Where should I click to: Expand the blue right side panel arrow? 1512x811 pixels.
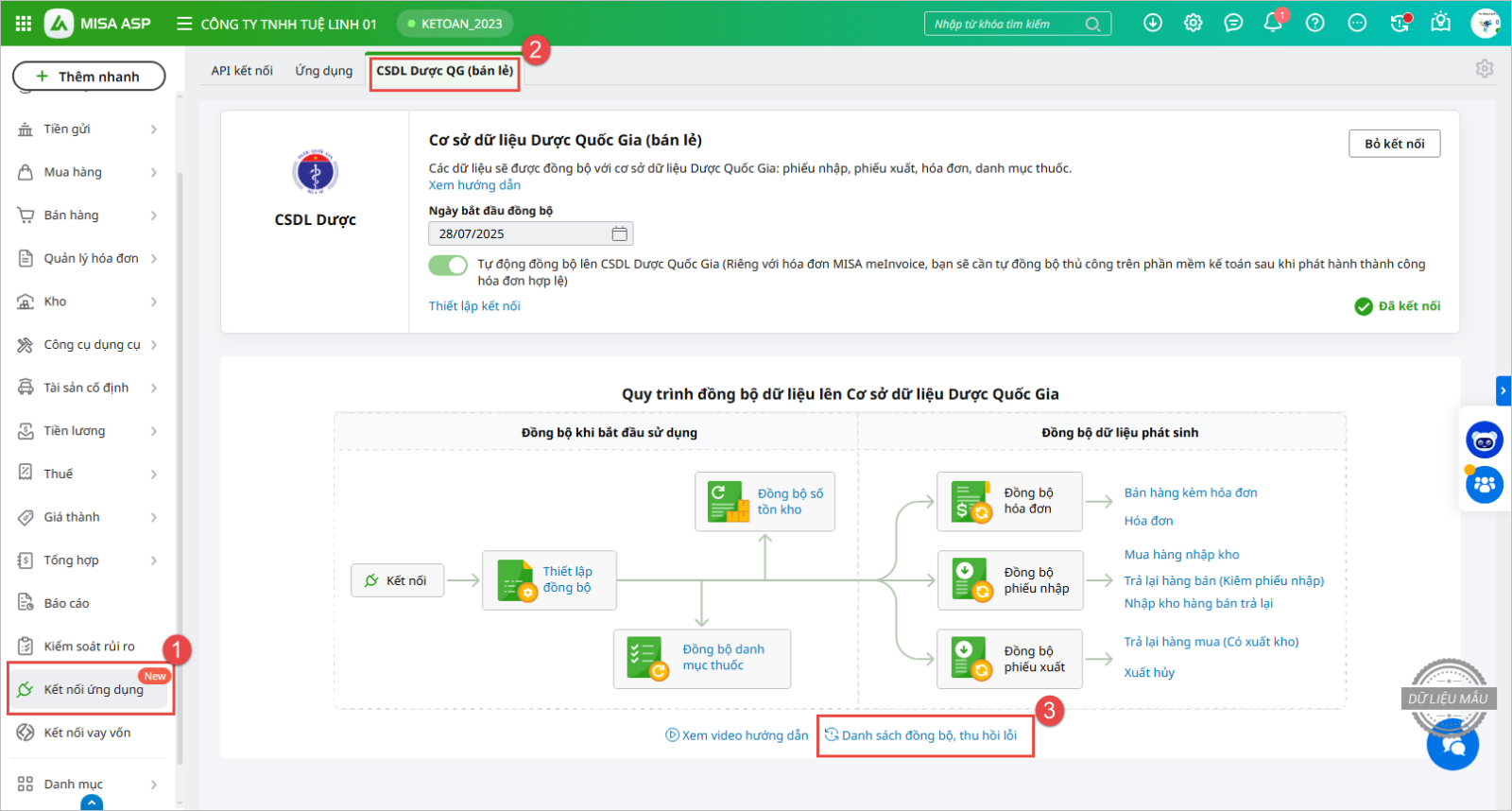click(x=1503, y=390)
